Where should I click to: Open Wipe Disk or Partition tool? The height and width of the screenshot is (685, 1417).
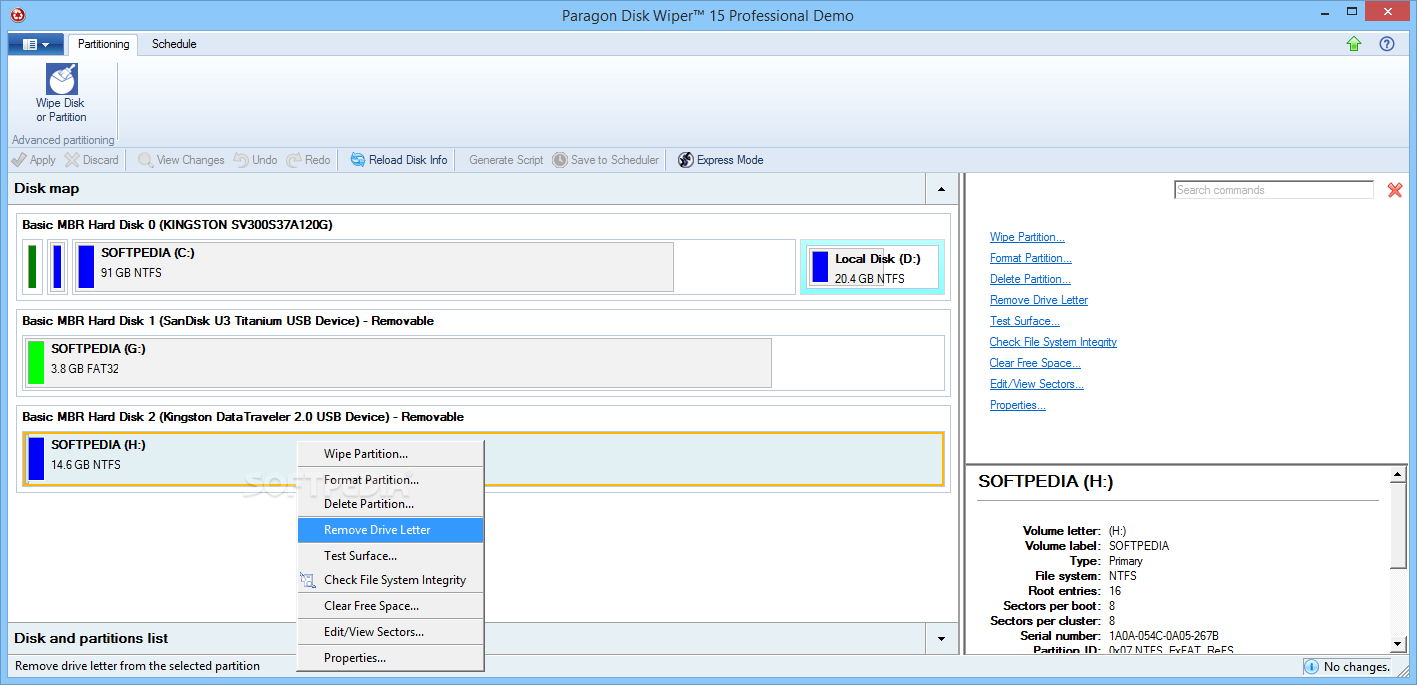click(x=61, y=94)
